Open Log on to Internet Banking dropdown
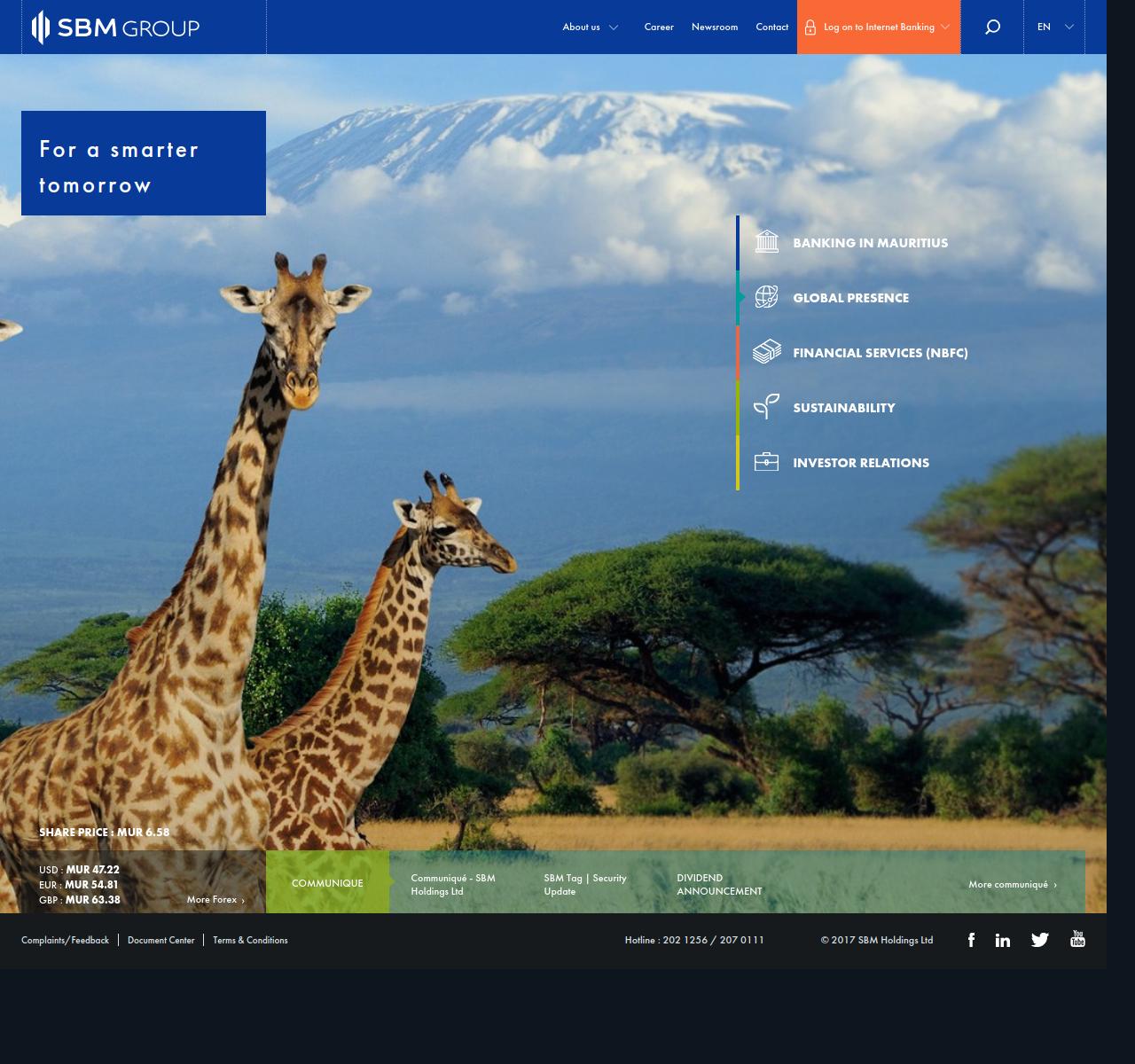This screenshot has width=1135, height=1064. (x=878, y=27)
